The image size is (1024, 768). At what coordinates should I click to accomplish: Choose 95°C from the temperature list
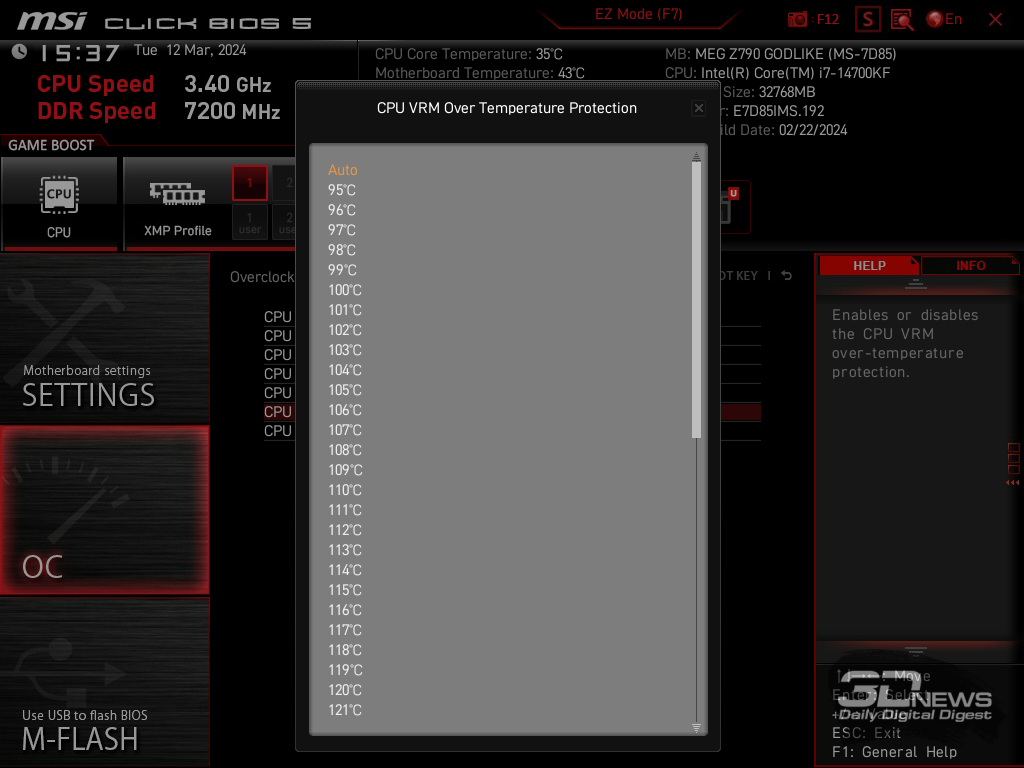coord(342,190)
